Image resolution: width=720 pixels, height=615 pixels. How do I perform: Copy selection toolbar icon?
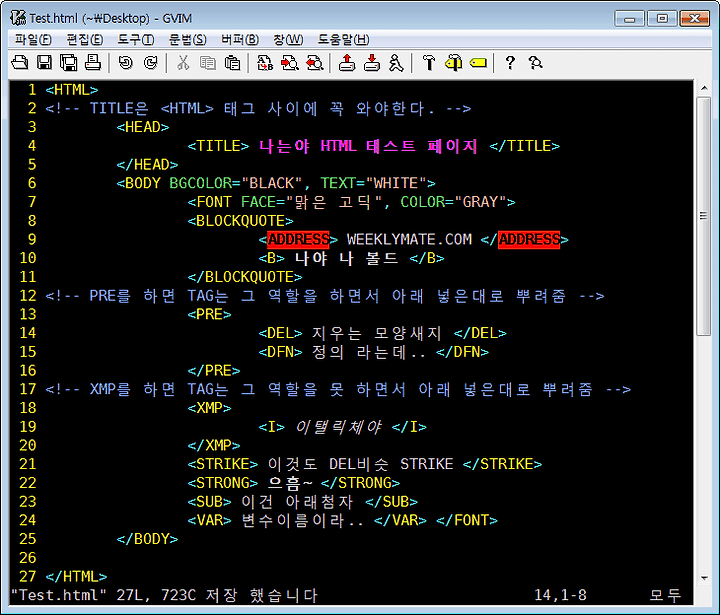point(208,62)
